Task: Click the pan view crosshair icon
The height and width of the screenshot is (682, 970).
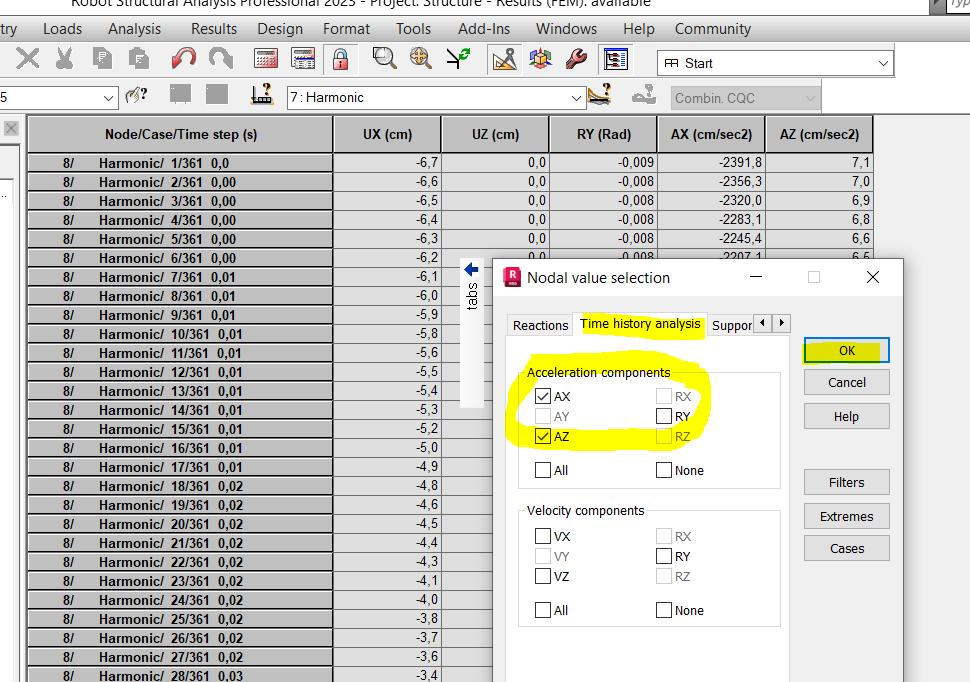Action: (x=421, y=59)
